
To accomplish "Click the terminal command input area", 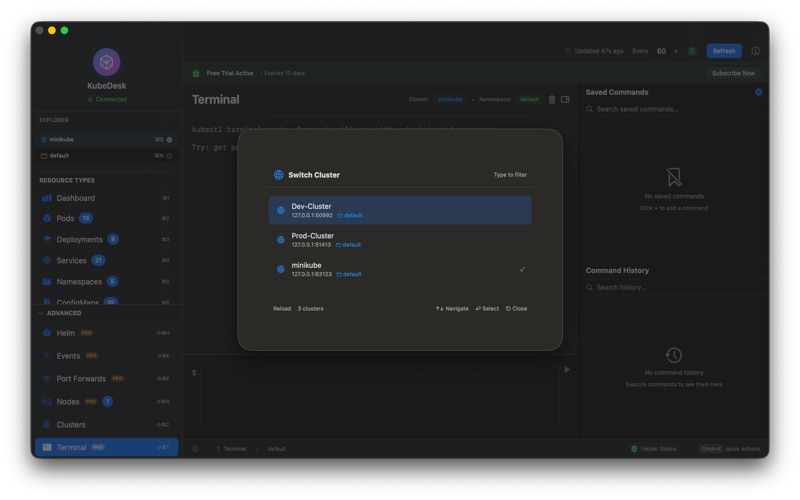I will point(380,397).
